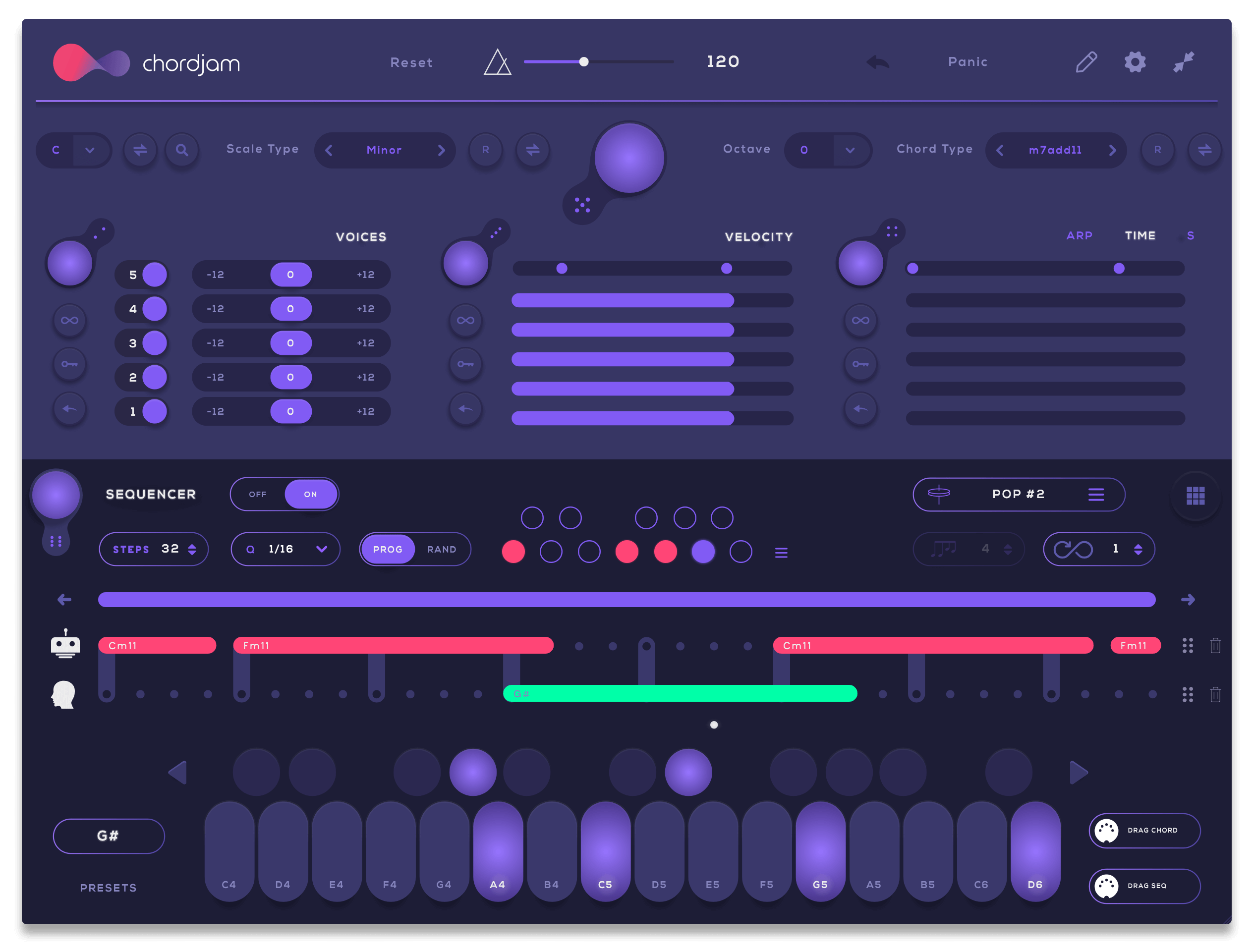Click the infinity loop icon in the Velocity section
This screenshot has width=1253, height=952.
(x=465, y=320)
